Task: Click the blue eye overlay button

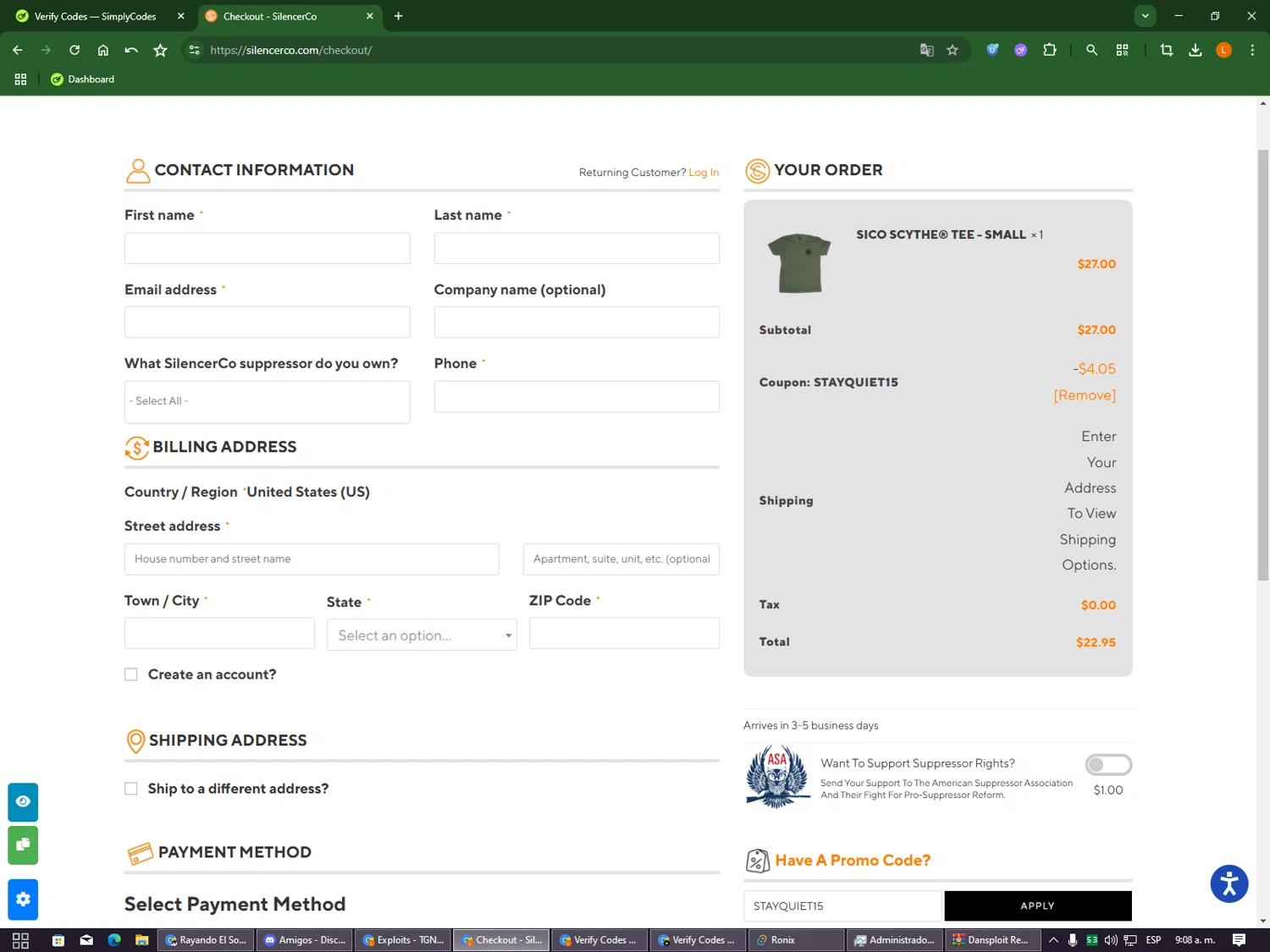Action: pos(23,801)
